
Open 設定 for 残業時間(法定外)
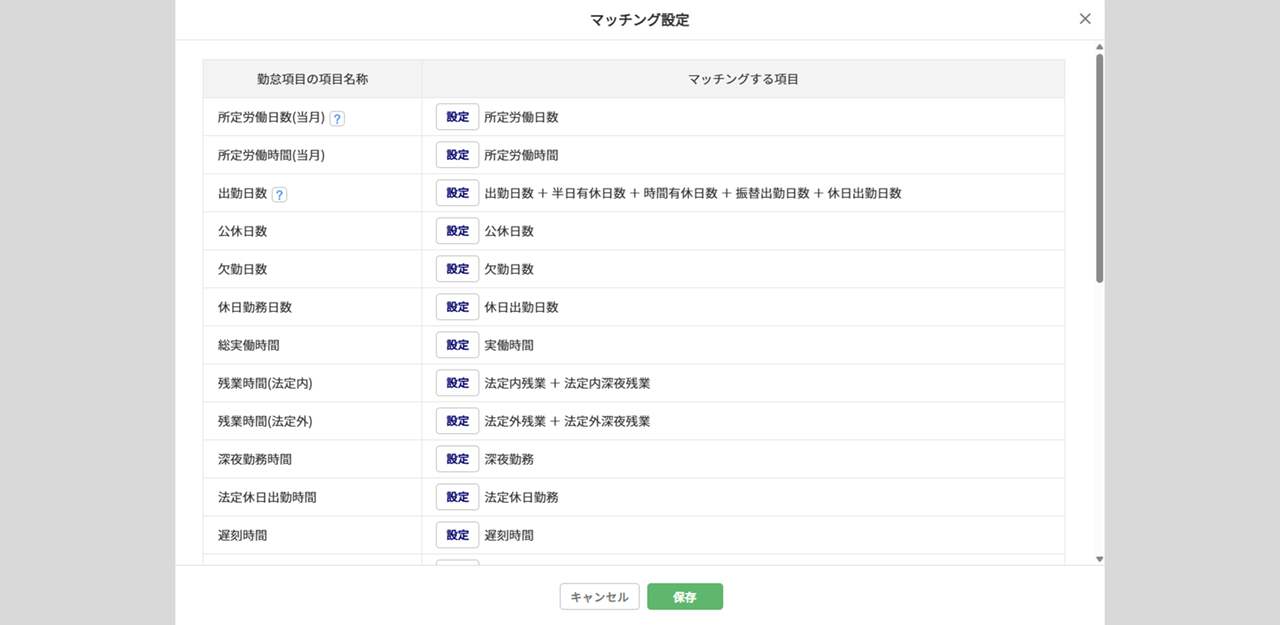point(457,421)
